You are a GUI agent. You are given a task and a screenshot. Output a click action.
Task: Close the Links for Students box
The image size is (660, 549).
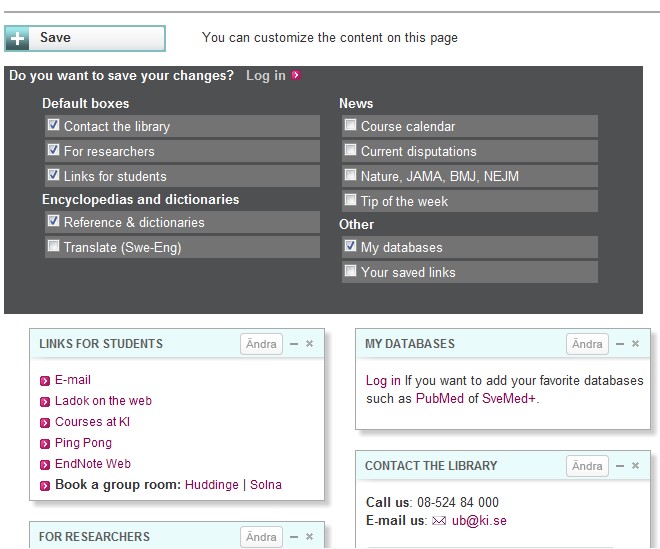tap(310, 344)
